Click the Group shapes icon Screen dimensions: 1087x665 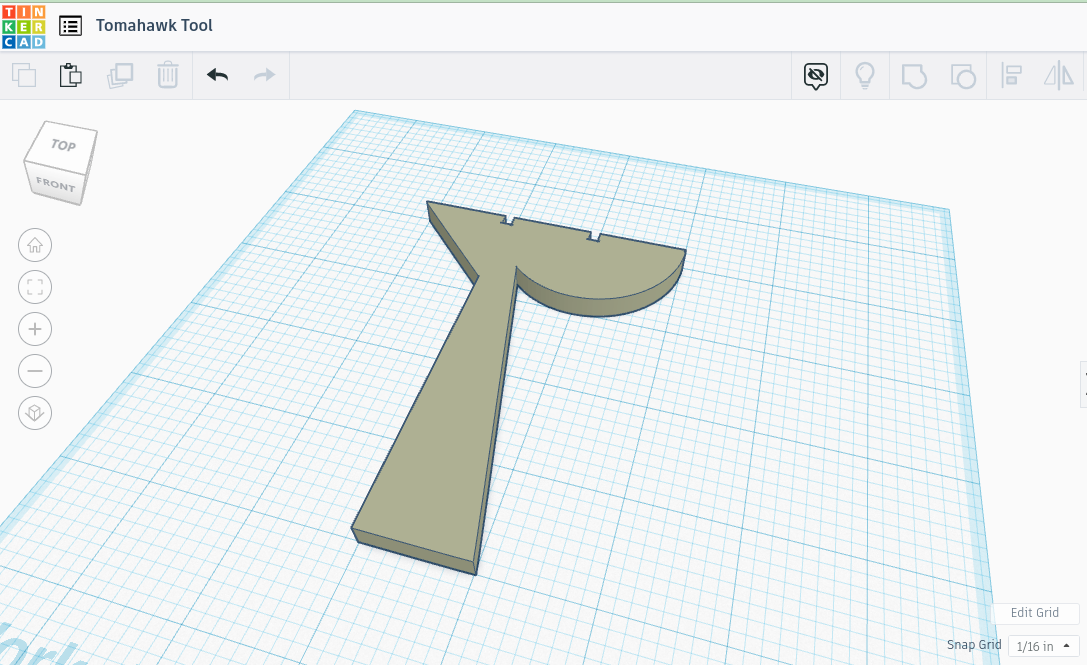(x=914, y=75)
